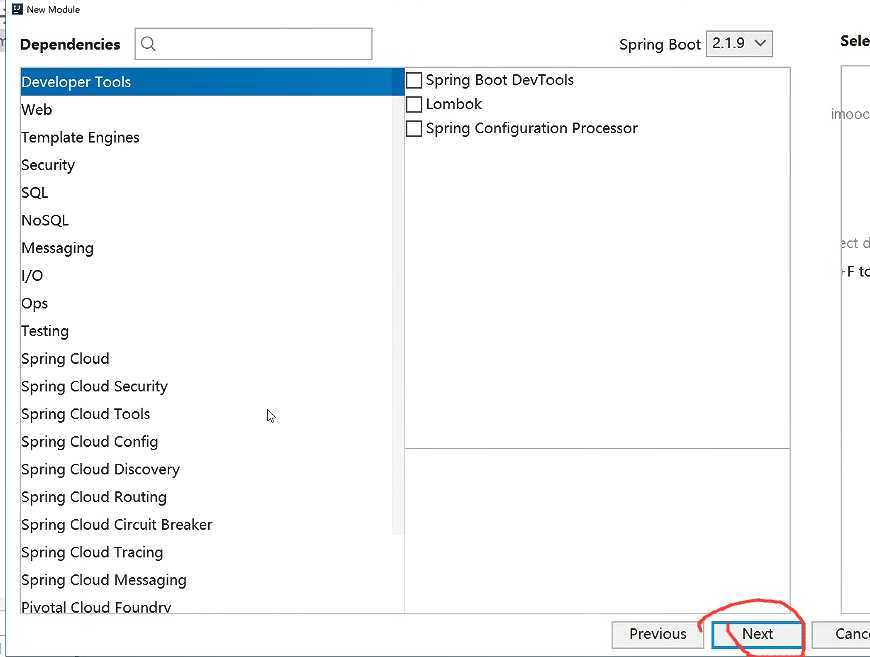Click the Cancel button
The height and width of the screenshot is (657, 870).
[841, 634]
